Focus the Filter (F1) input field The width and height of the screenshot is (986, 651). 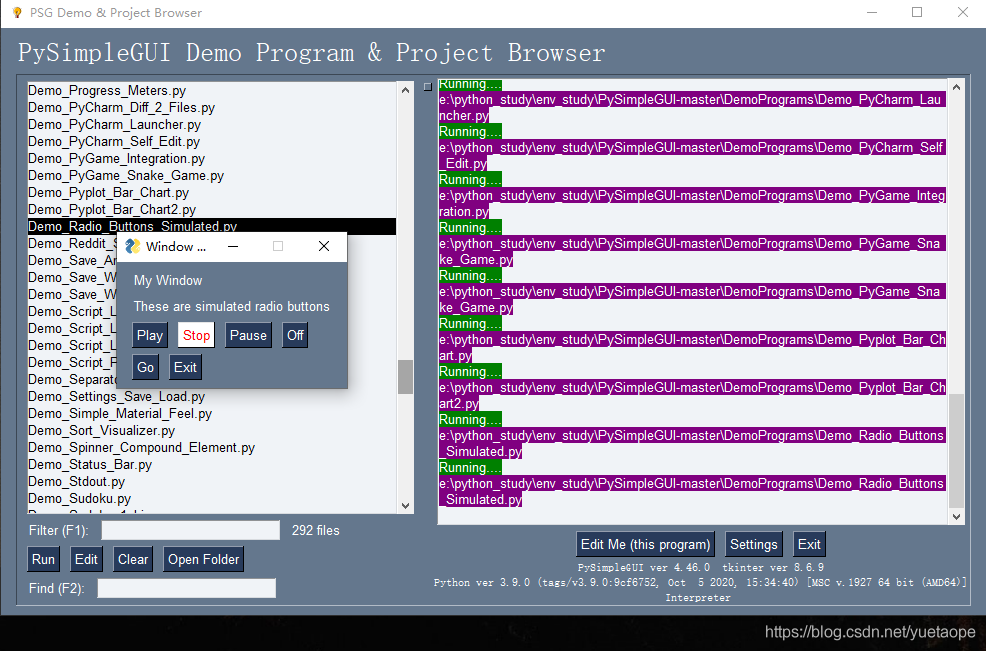coord(191,530)
